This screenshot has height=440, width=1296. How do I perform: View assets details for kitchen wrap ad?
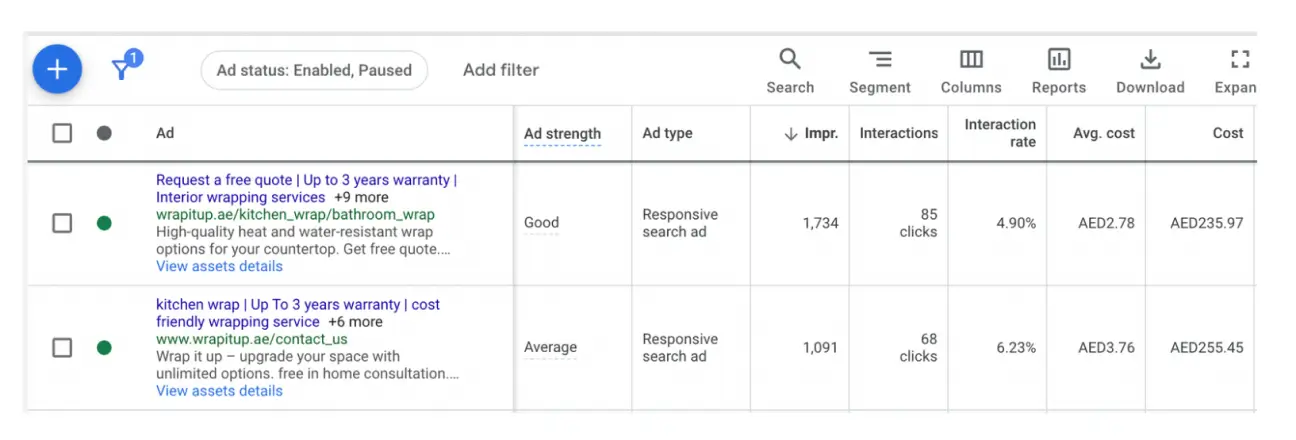[219, 391]
